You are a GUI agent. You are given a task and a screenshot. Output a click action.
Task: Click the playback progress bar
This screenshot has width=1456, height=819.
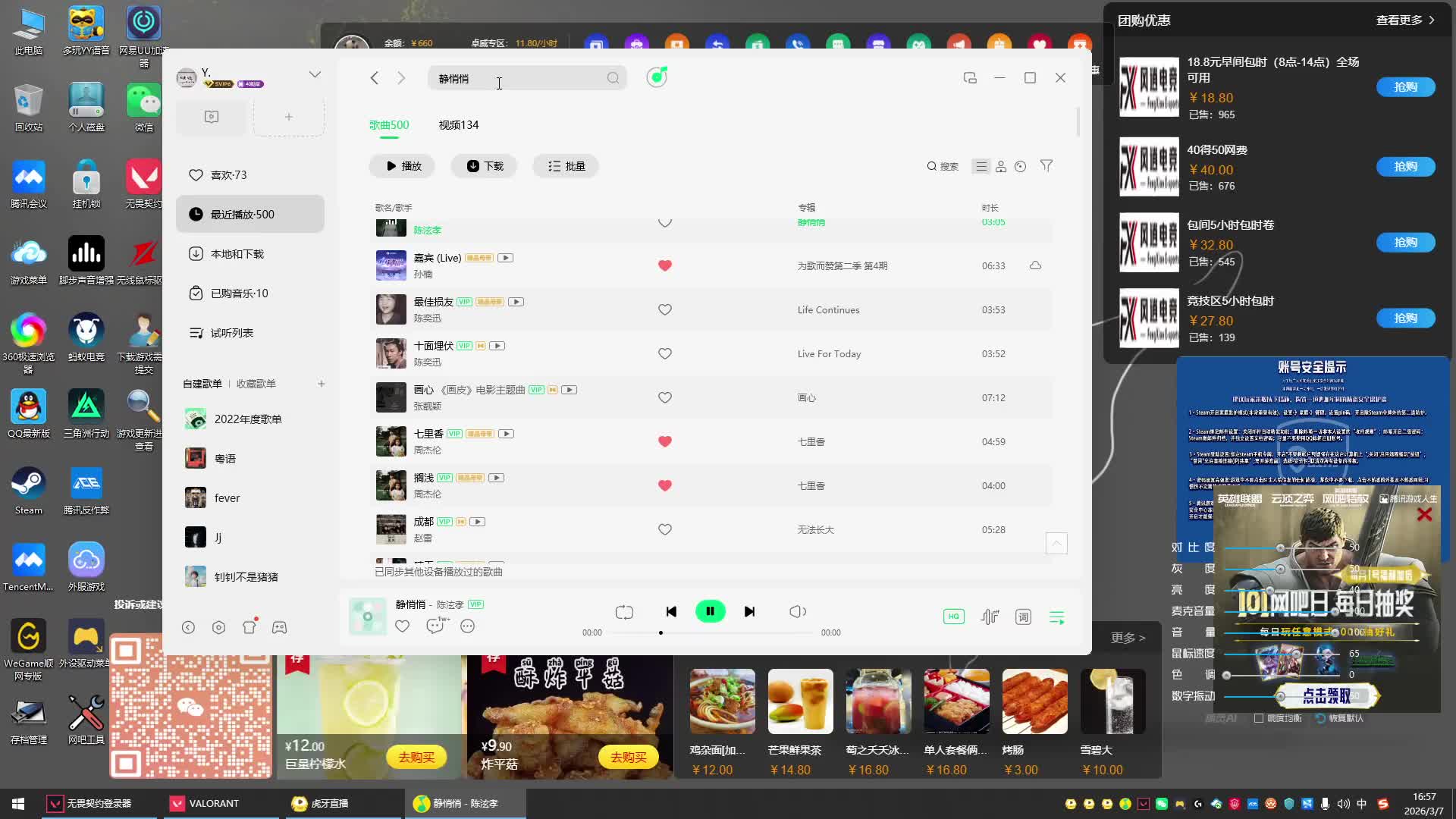(x=713, y=632)
